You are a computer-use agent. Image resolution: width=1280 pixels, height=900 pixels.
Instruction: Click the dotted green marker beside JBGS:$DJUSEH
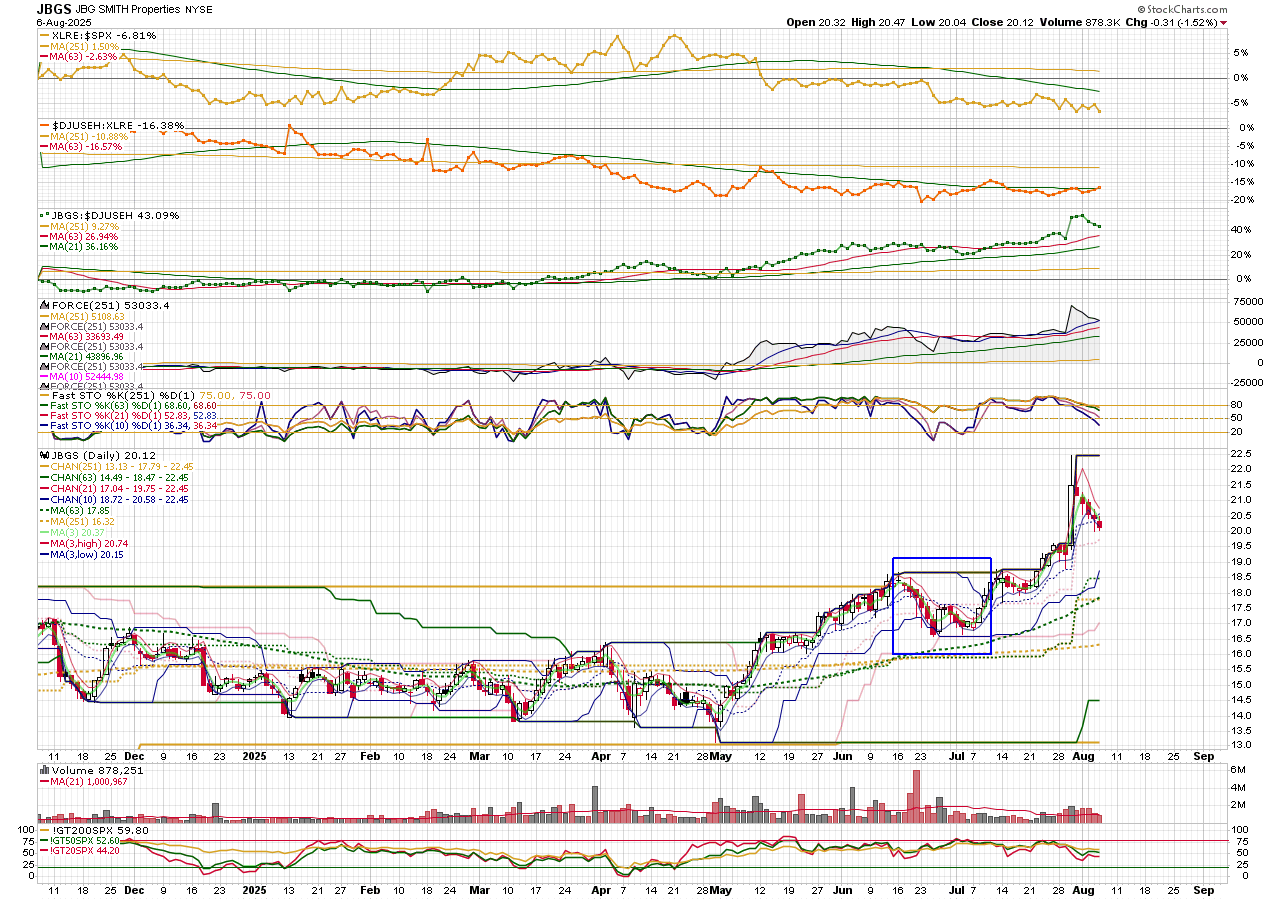pyautogui.click(x=43, y=215)
